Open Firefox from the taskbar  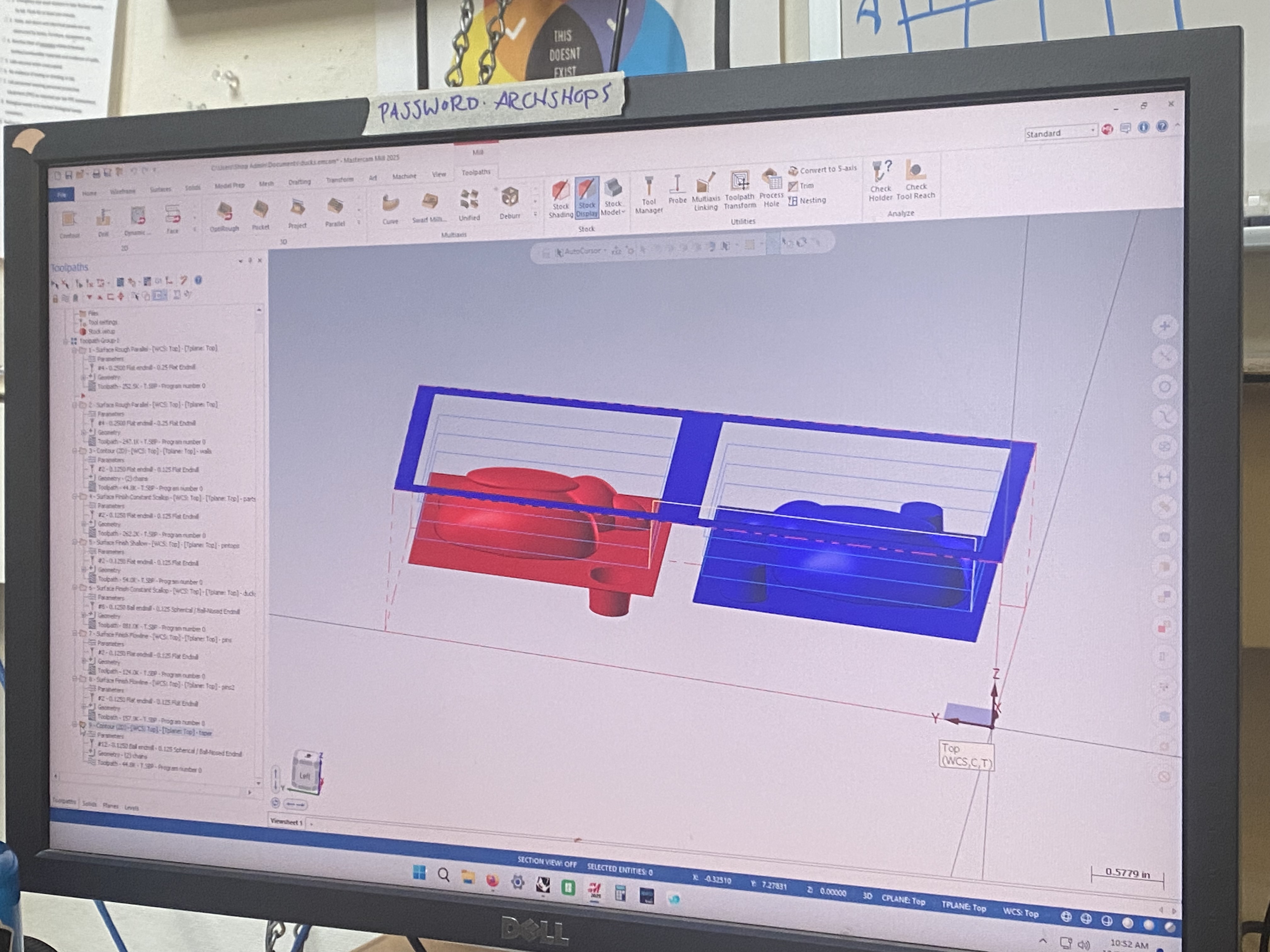[x=492, y=881]
